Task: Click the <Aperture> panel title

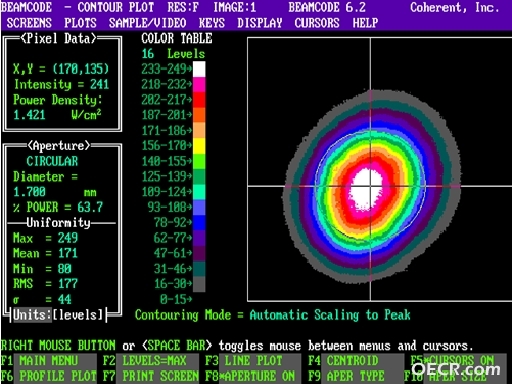Action: click(58, 146)
